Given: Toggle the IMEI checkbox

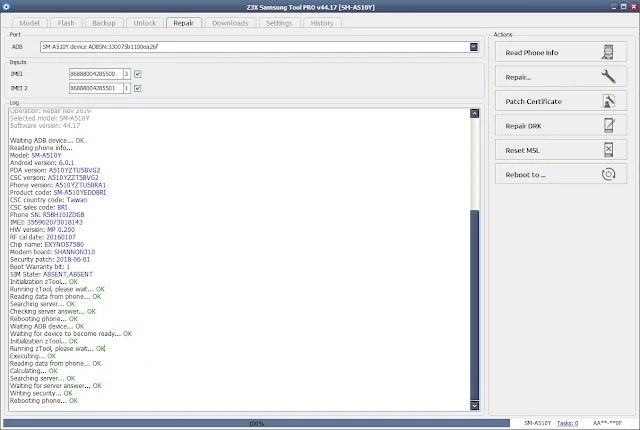Looking at the screenshot, I should [x=138, y=74].
